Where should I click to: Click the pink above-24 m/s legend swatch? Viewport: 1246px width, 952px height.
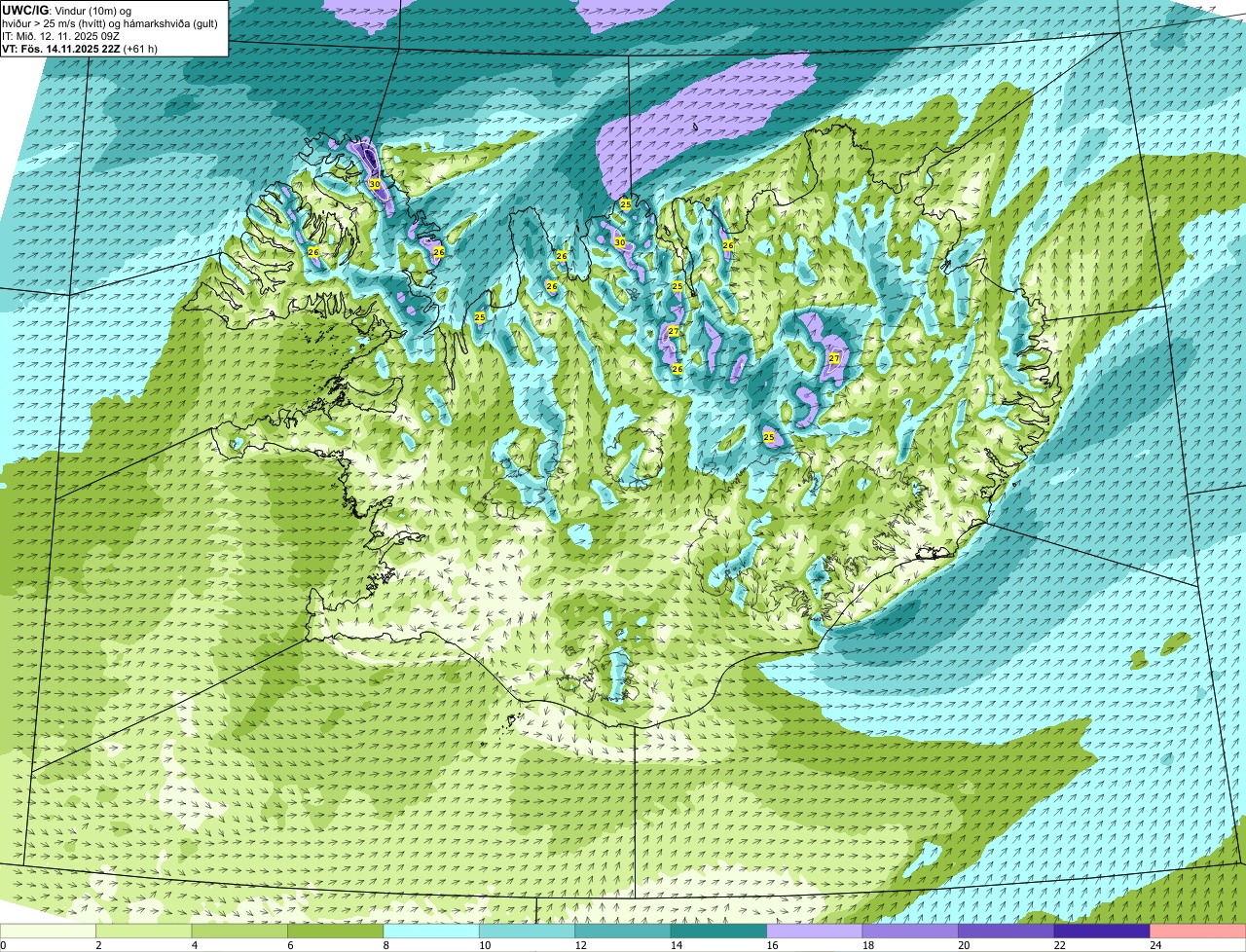tap(1198, 931)
